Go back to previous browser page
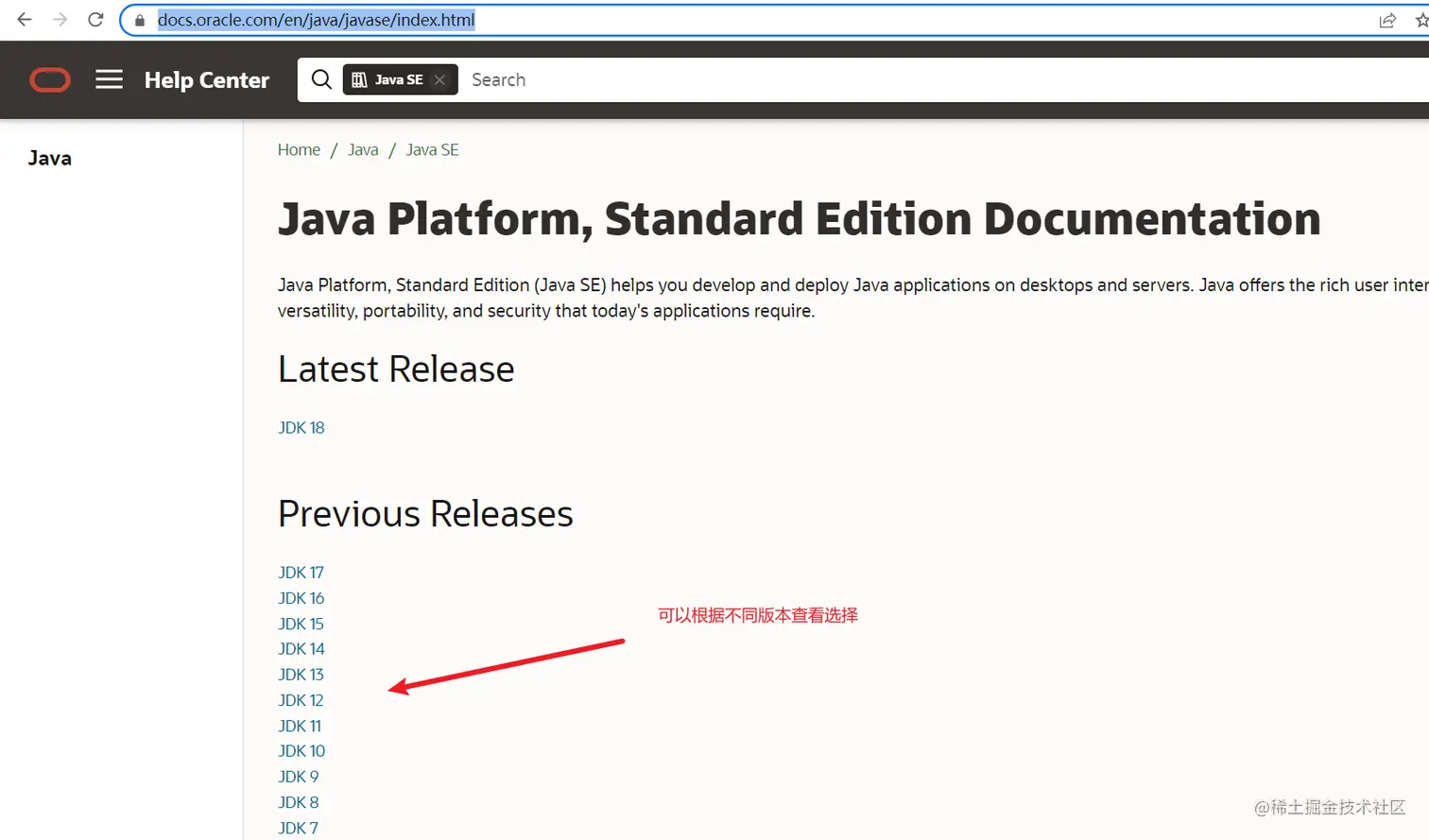The width and height of the screenshot is (1429, 840). coord(25,20)
